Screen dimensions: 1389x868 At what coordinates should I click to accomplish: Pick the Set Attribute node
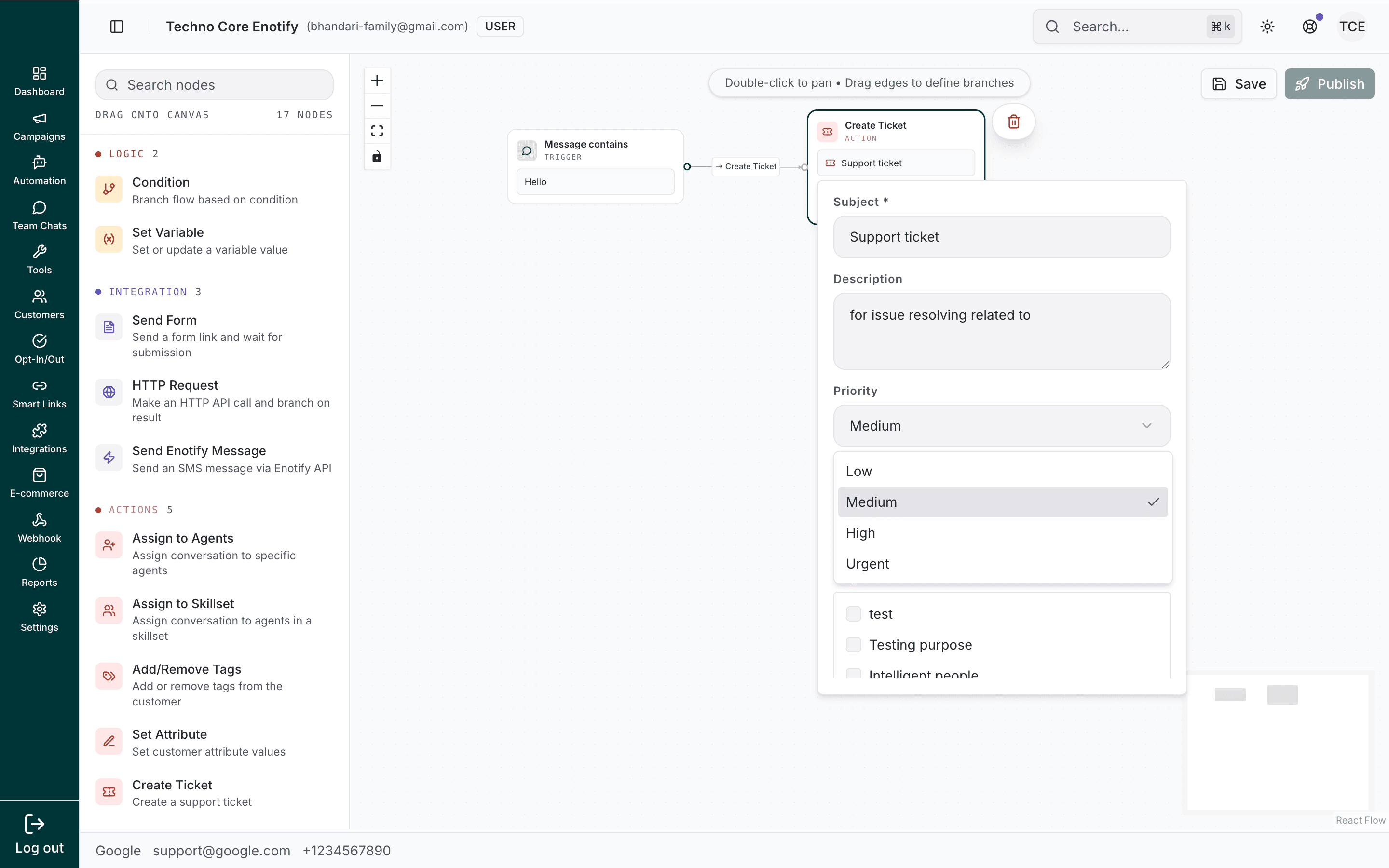click(214, 742)
